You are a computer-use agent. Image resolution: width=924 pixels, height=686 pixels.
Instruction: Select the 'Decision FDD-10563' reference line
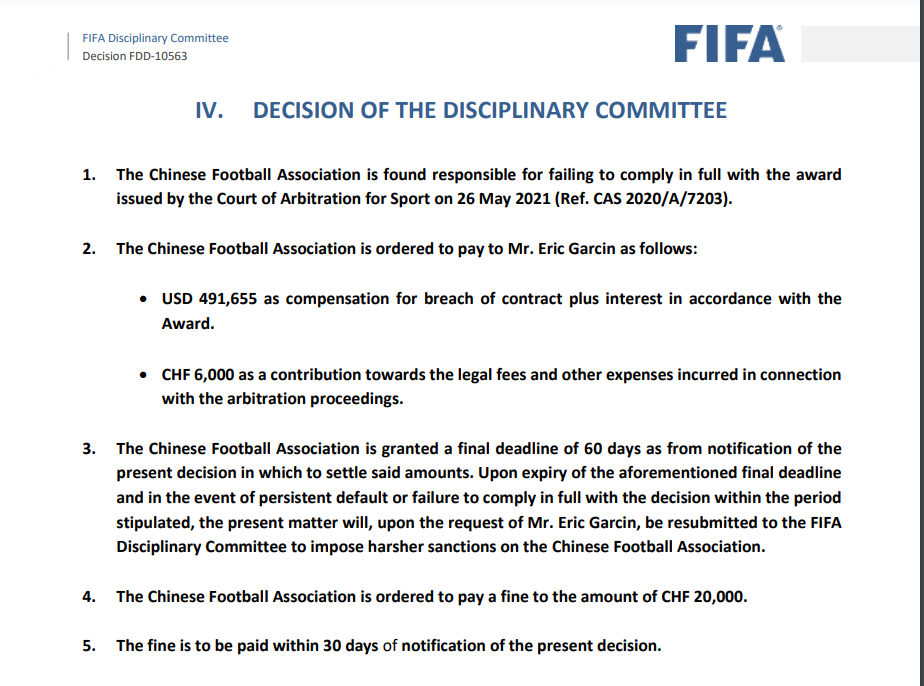(134, 56)
